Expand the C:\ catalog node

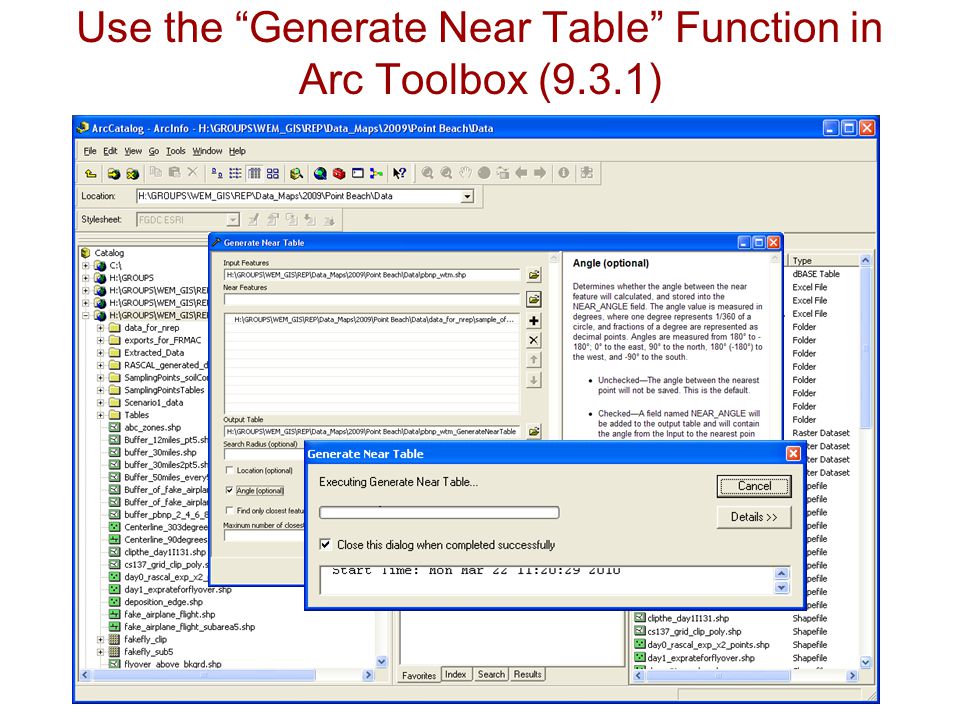coord(86,266)
